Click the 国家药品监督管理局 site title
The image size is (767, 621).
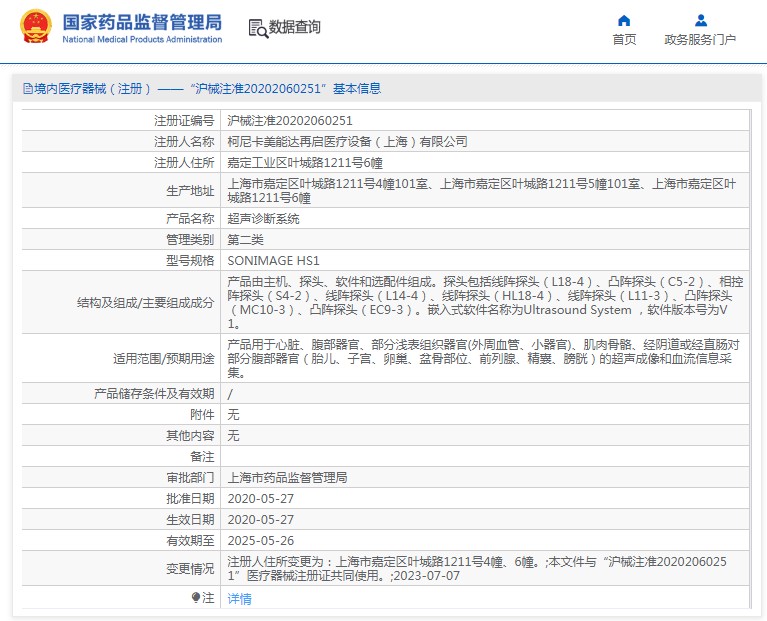pos(142,22)
